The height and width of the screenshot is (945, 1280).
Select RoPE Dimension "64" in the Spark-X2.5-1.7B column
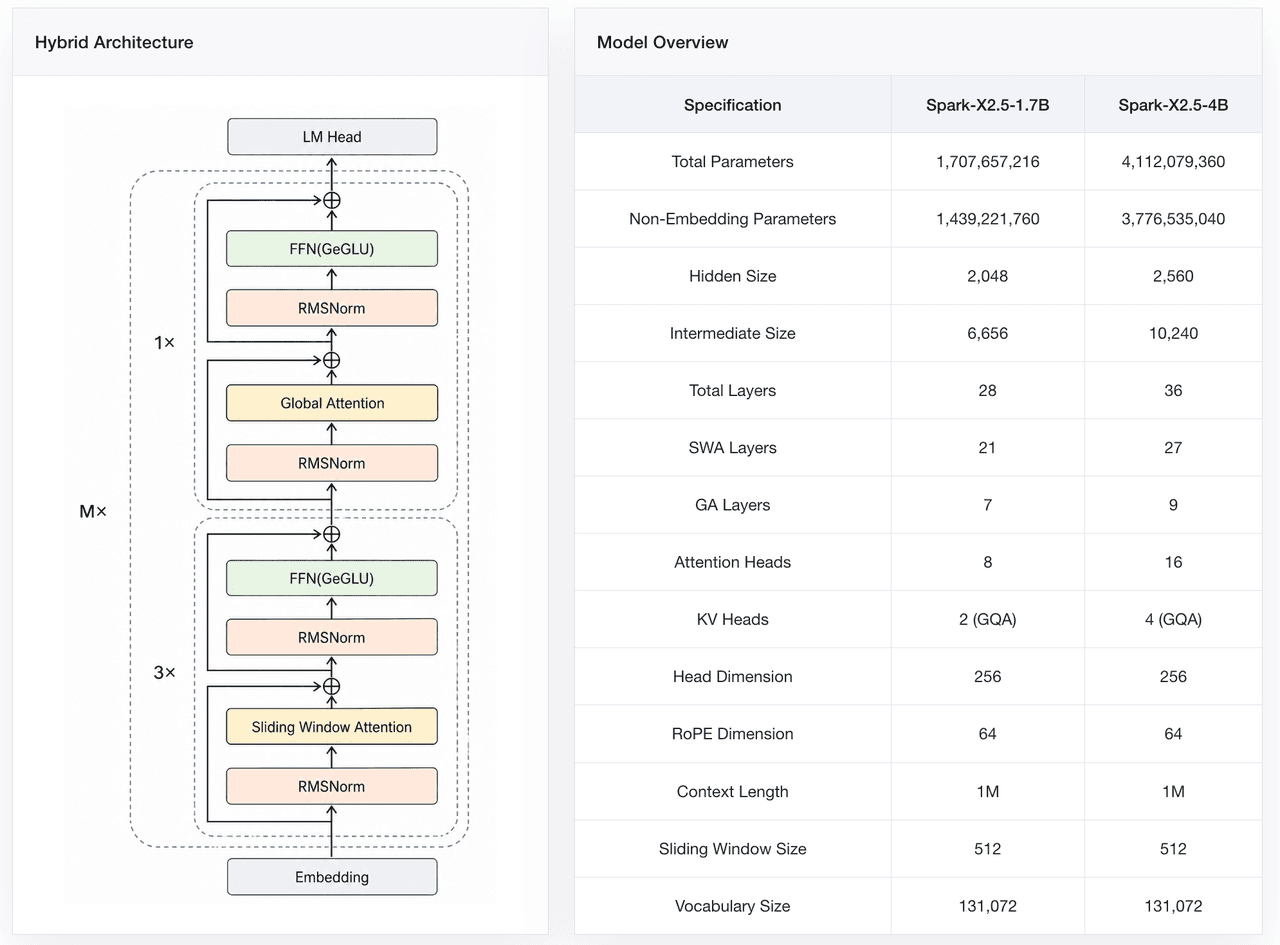click(988, 733)
